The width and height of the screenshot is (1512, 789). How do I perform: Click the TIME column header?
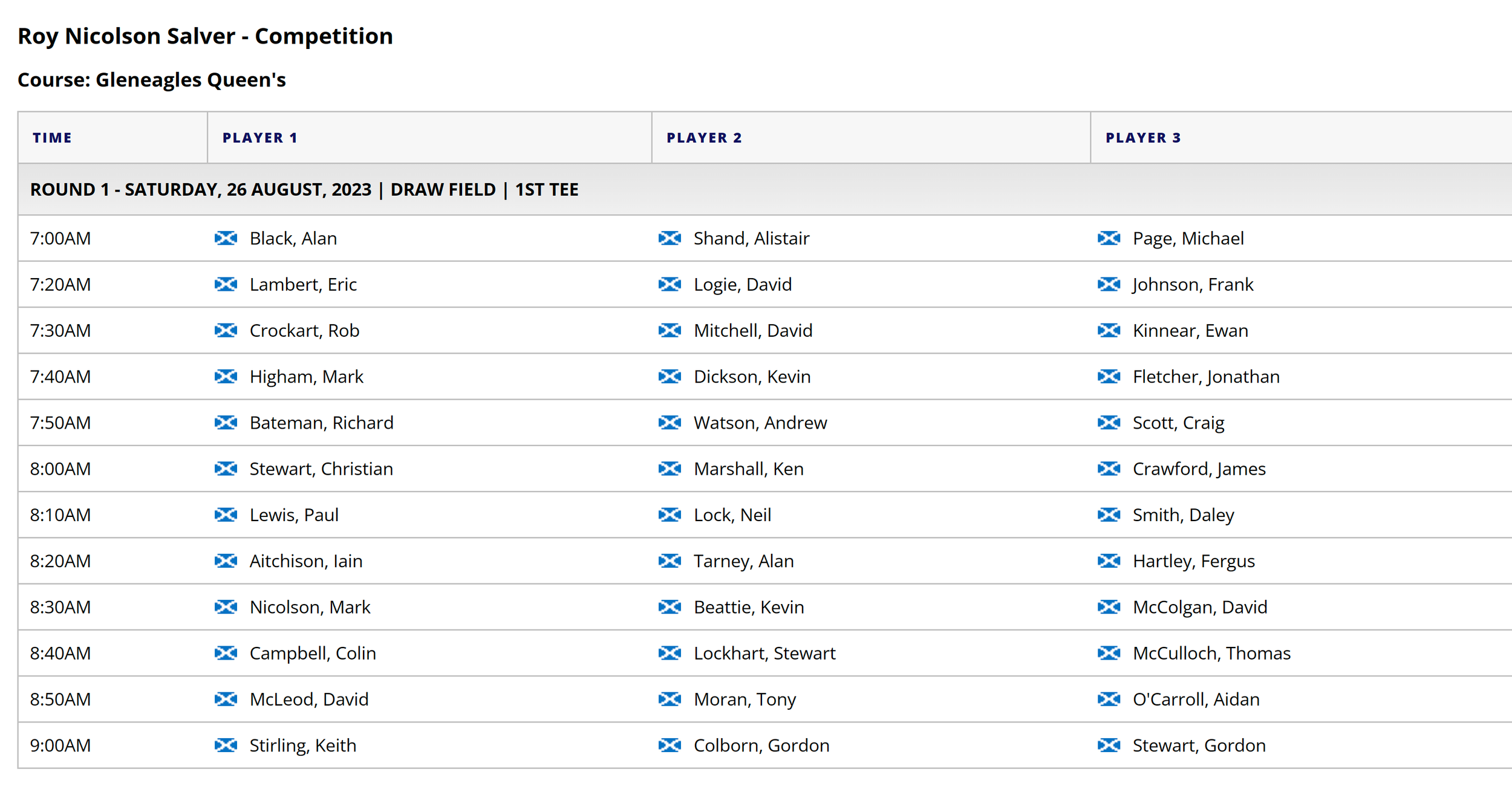click(52, 138)
